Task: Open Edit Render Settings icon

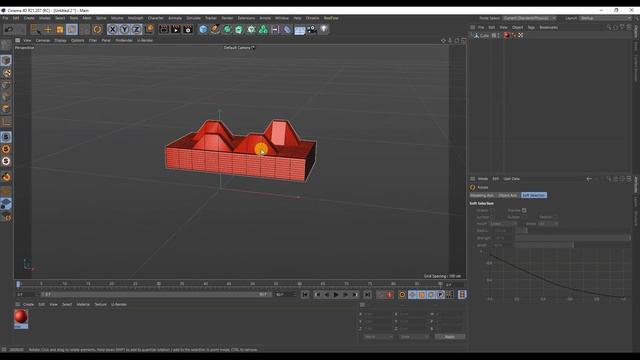Action: (188, 29)
